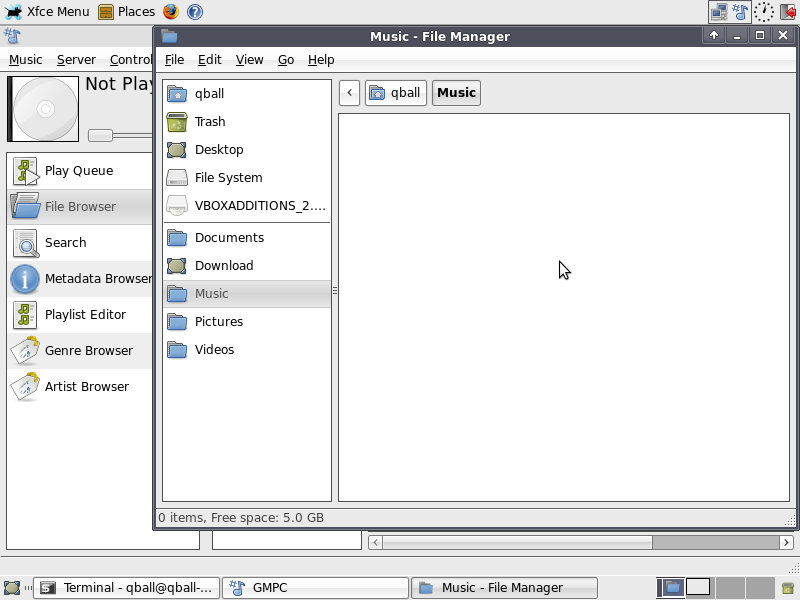Click Music - File Manager taskbar button
The height and width of the screenshot is (600, 800).
tap(504, 588)
